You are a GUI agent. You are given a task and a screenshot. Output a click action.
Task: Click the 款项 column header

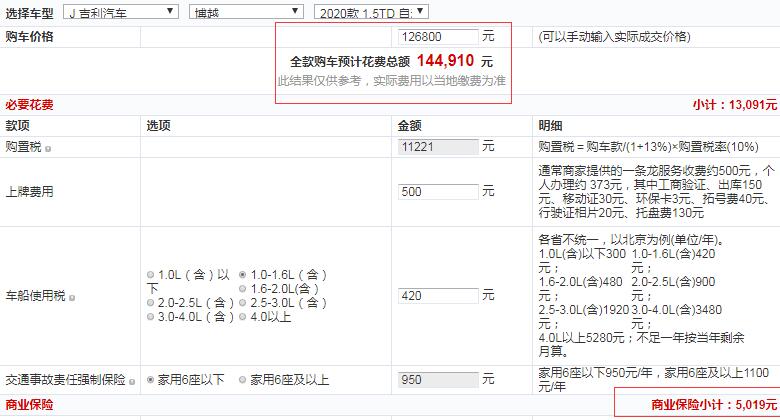[x=17, y=126]
